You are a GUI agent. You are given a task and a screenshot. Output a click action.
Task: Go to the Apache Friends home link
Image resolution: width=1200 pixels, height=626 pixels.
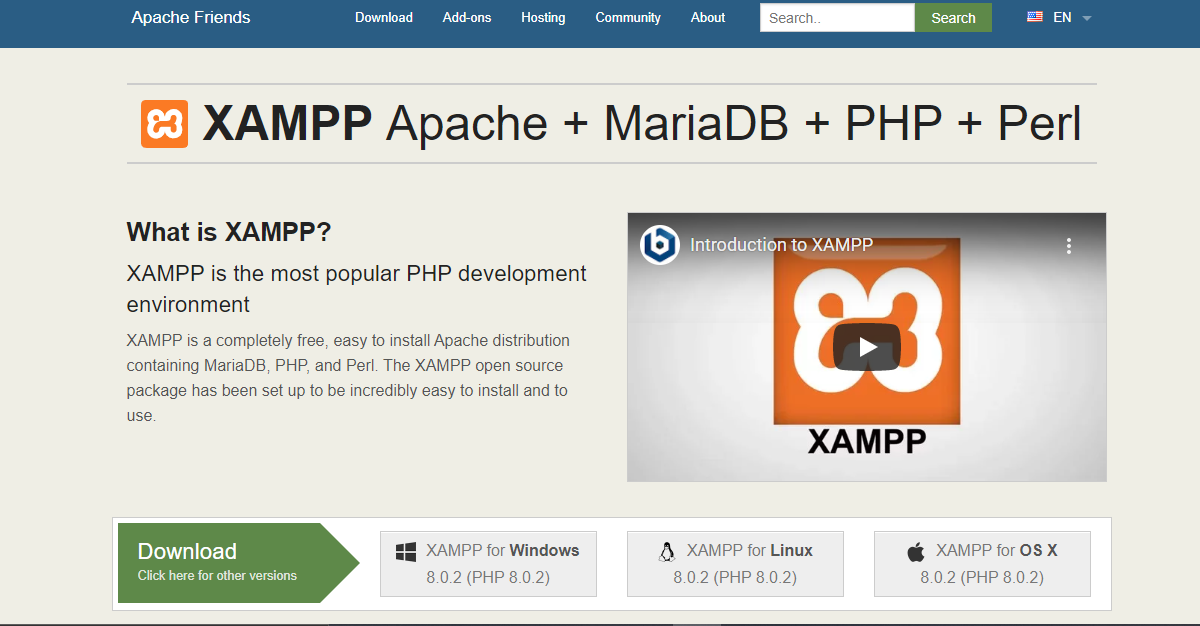pos(191,17)
